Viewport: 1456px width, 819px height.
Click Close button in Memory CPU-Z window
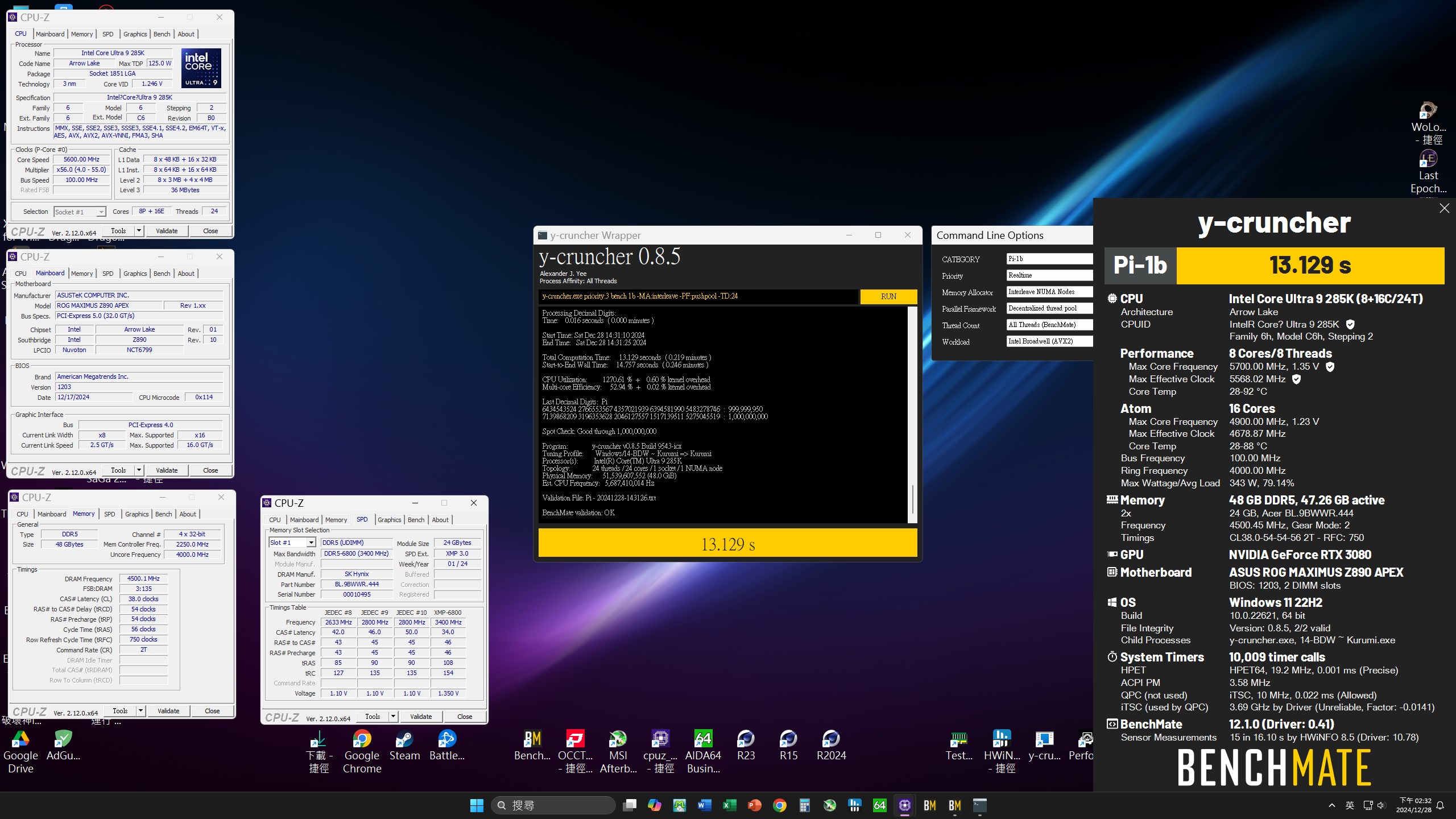[x=212, y=711]
